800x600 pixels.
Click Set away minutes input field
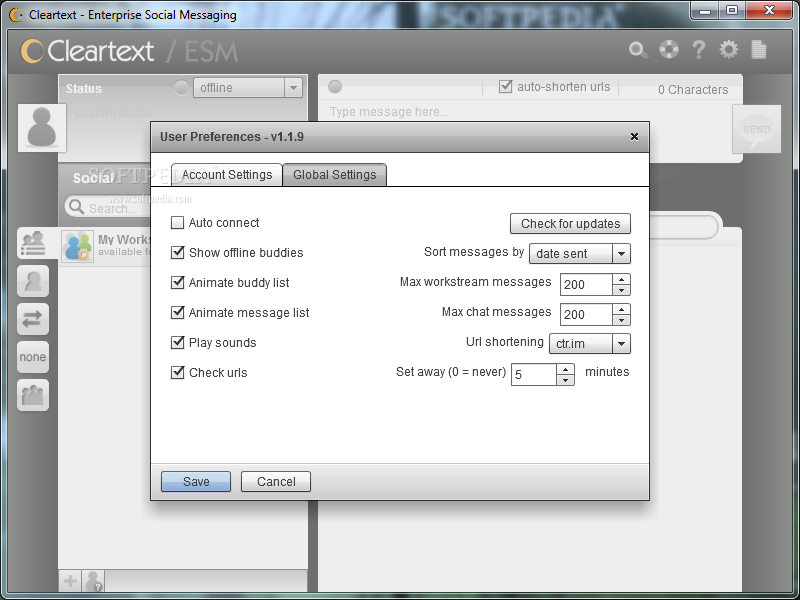pyautogui.click(x=533, y=374)
